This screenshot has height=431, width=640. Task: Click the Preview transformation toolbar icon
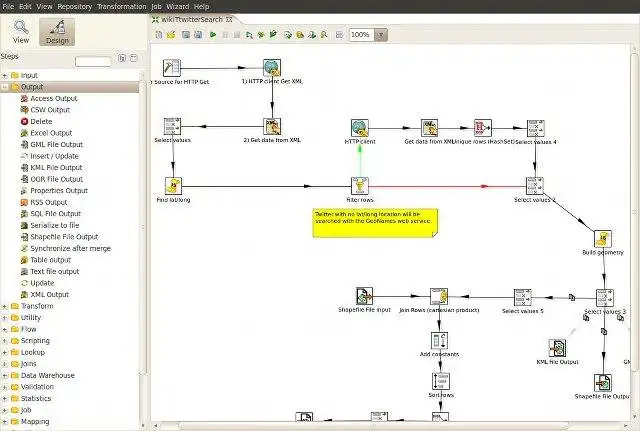249,35
